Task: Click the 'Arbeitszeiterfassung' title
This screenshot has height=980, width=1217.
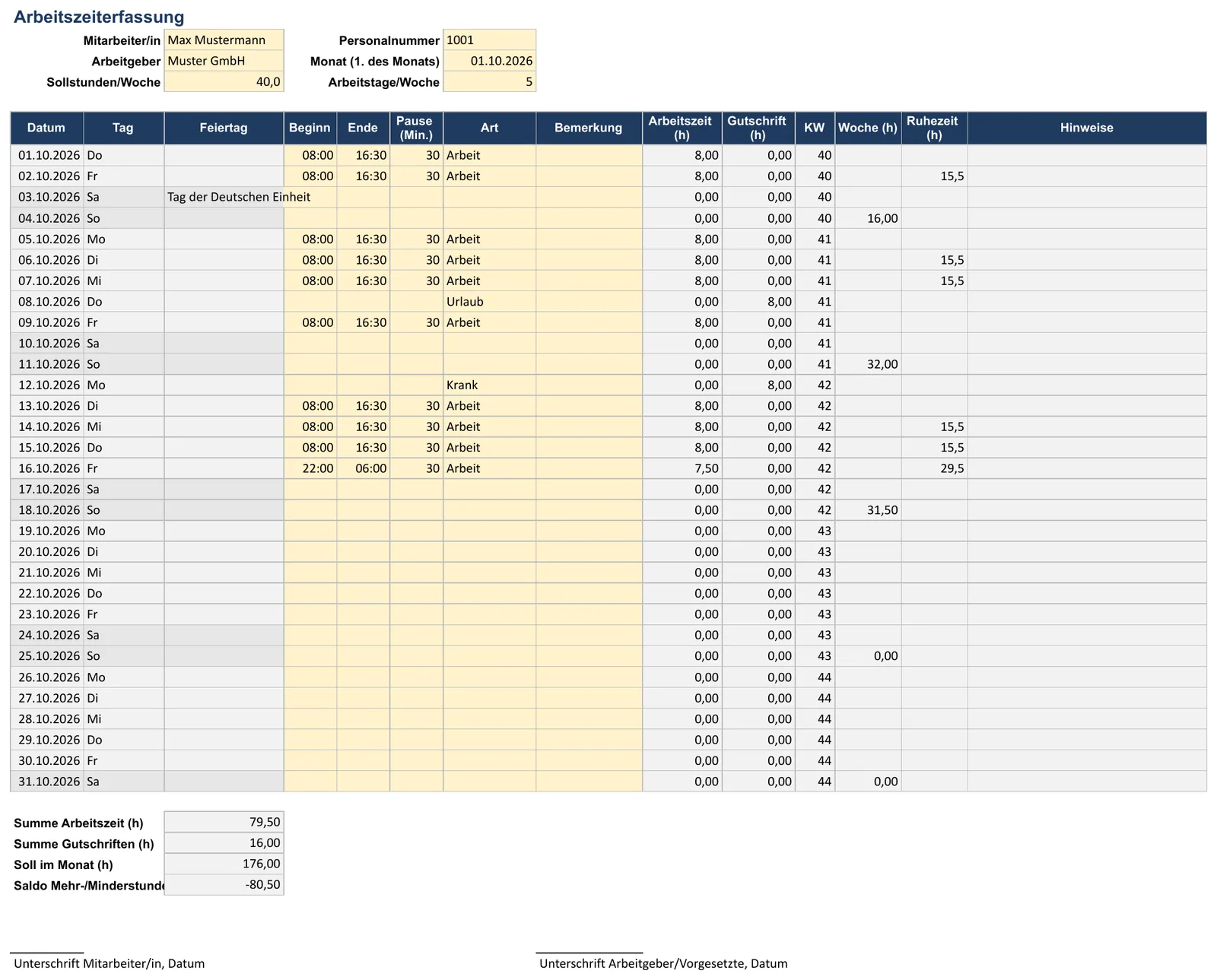Action: (99, 17)
